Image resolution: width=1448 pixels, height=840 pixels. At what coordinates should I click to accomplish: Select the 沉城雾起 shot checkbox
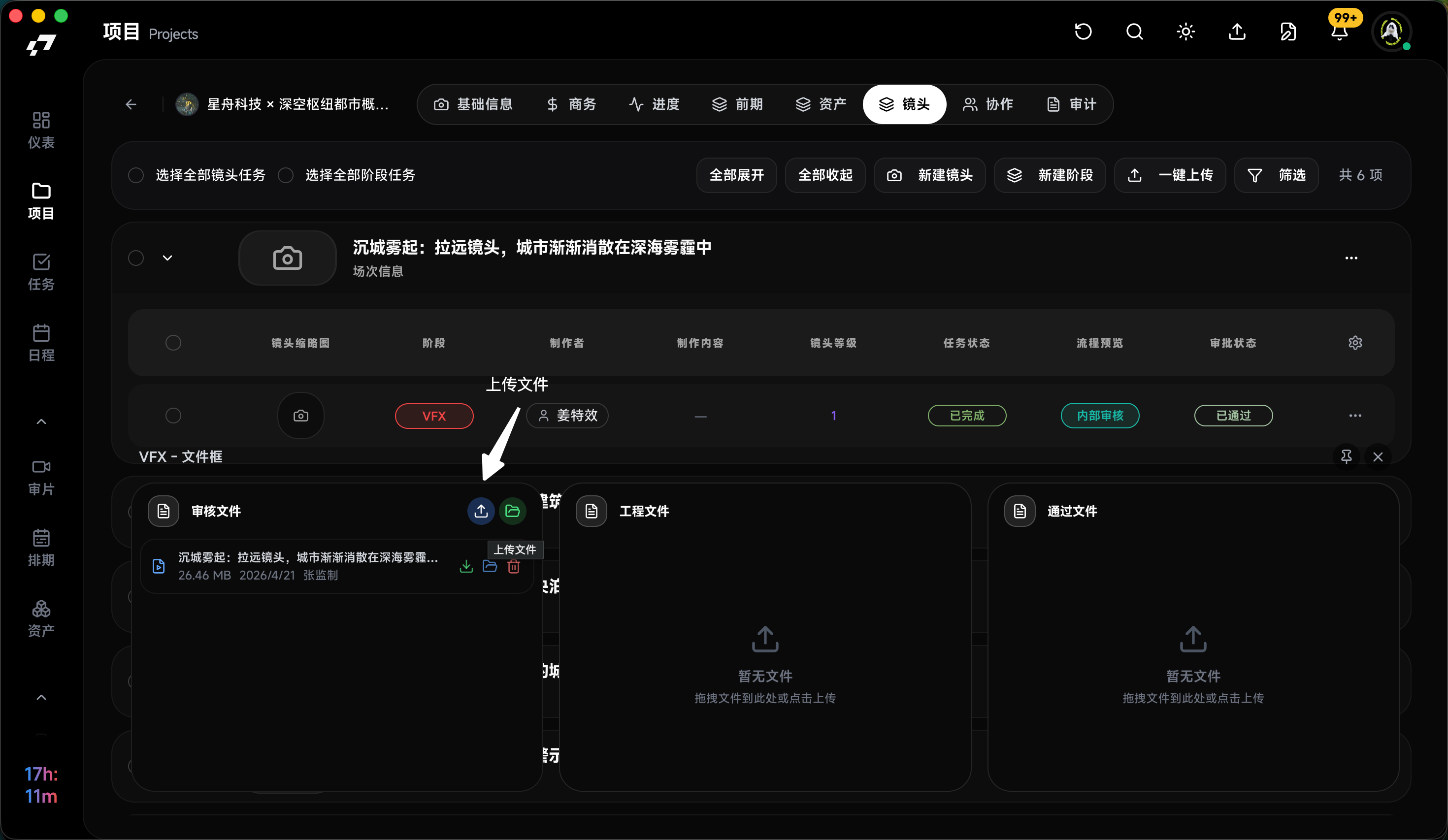(135, 258)
